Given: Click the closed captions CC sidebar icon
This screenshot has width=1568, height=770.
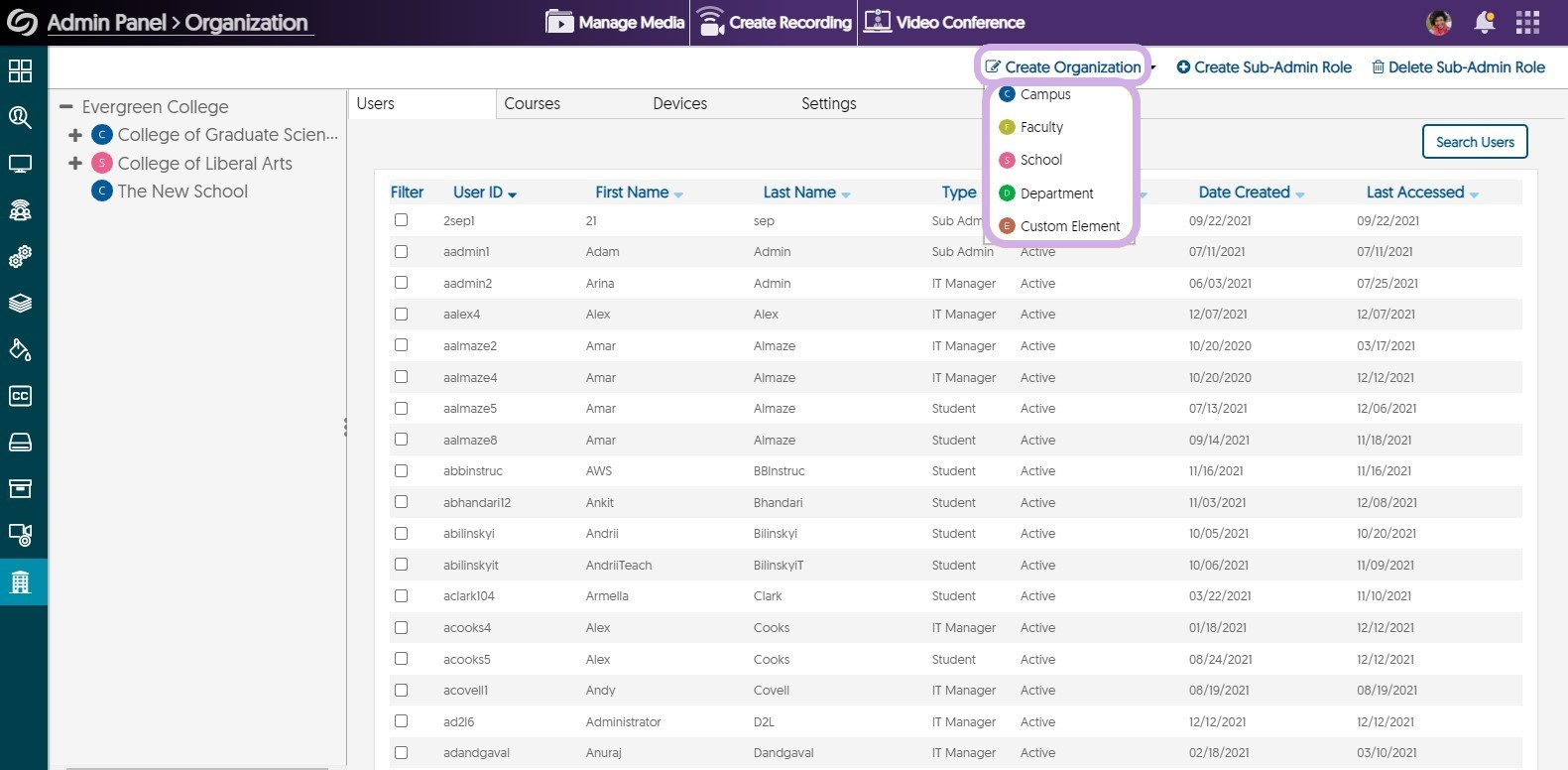Looking at the screenshot, I should [x=20, y=396].
